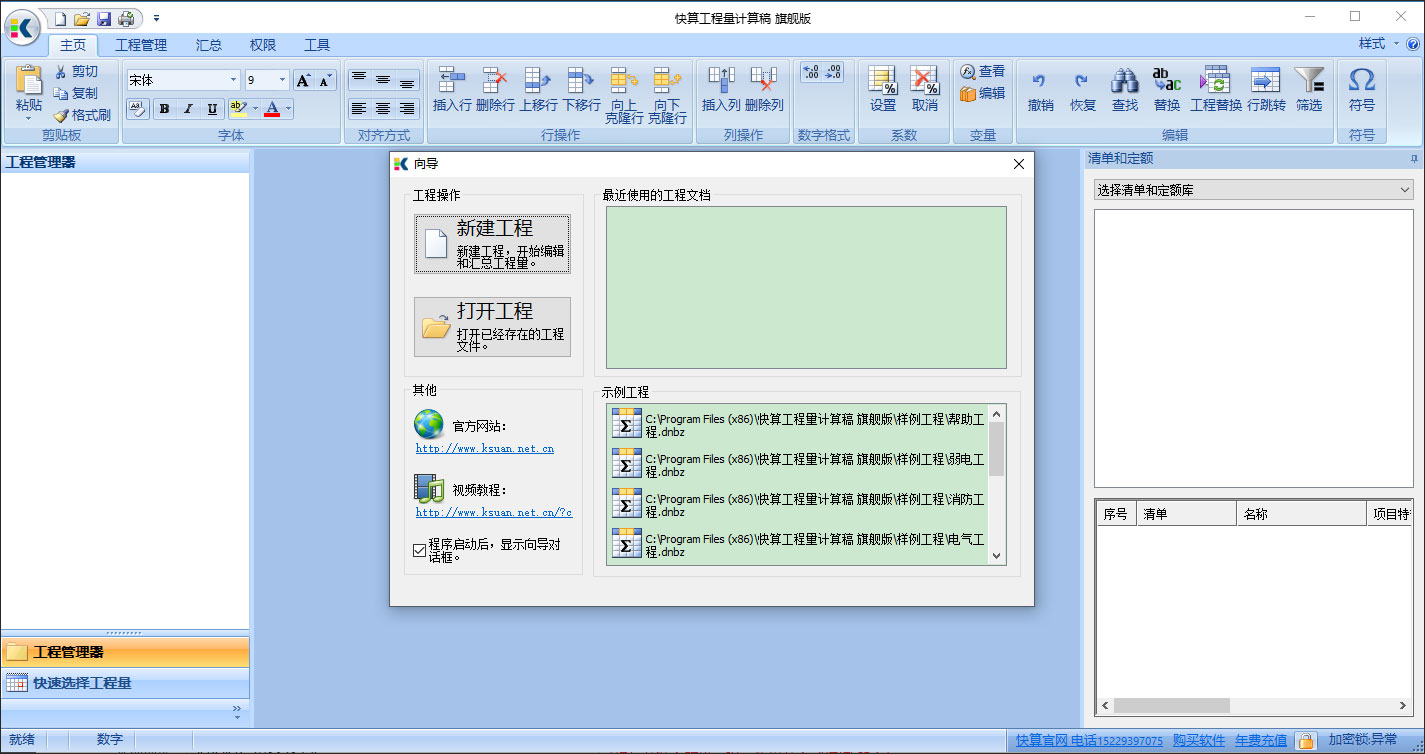Select the Format Painter (格式刷) brush
Viewport: 1425px width, 754px height.
[61, 114]
